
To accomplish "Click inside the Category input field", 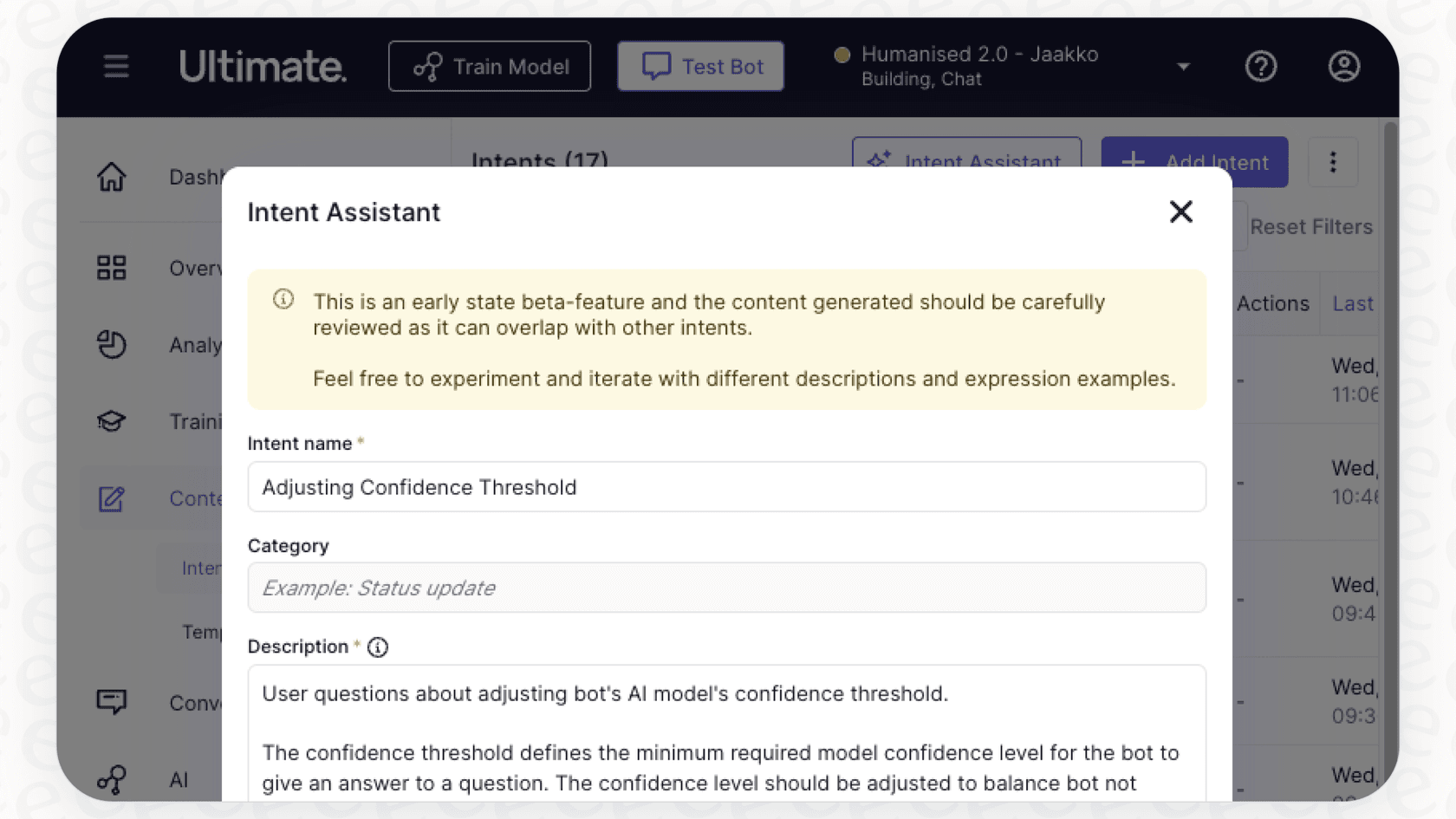I will click(x=726, y=588).
